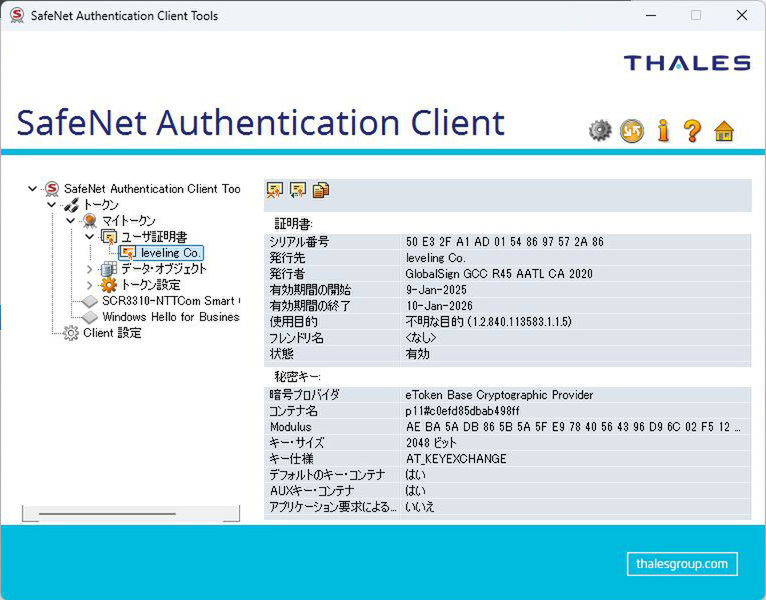The image size is (766, 600).
Task: Open the About information icon
Action: [663, 130]
